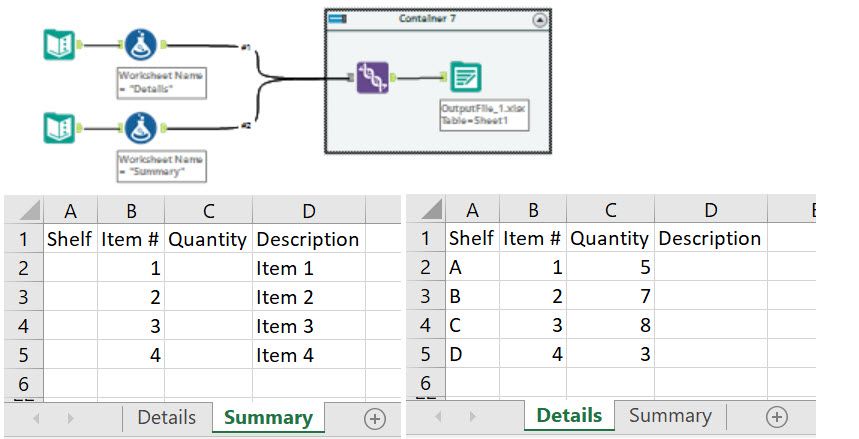This screenshot has width=859, height=439.
Task: Select the cell with Shelf value "C"
Action: [x=471, y=325]
